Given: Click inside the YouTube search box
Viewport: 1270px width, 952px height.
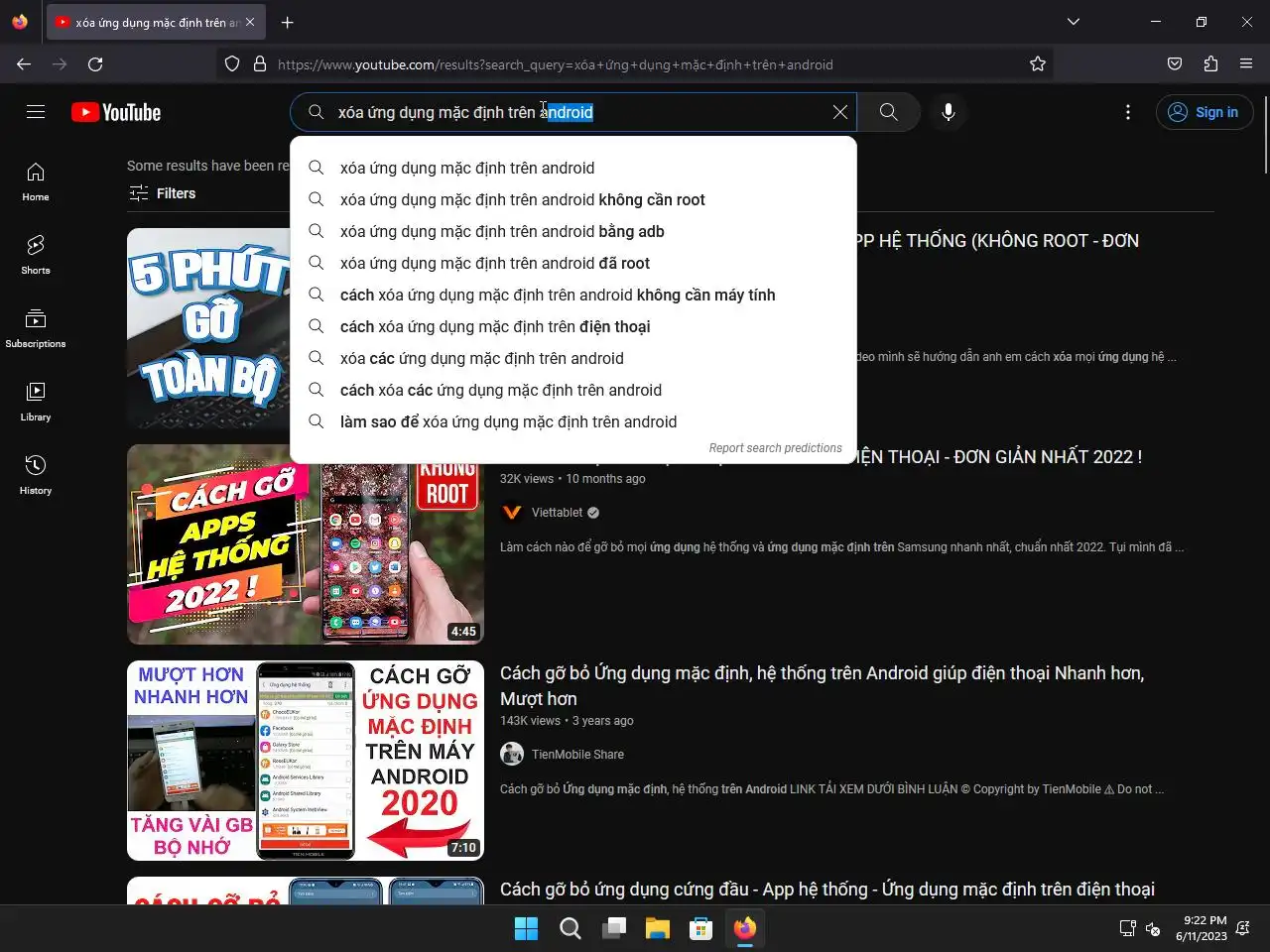Looking at the screenshot, I should [x=575, y=112].
